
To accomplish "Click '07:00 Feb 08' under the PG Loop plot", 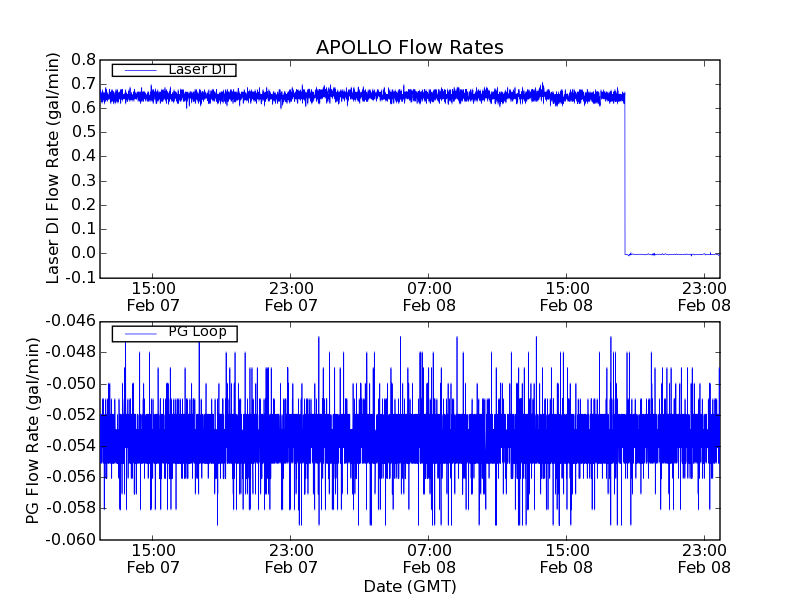I will (429, 559).
